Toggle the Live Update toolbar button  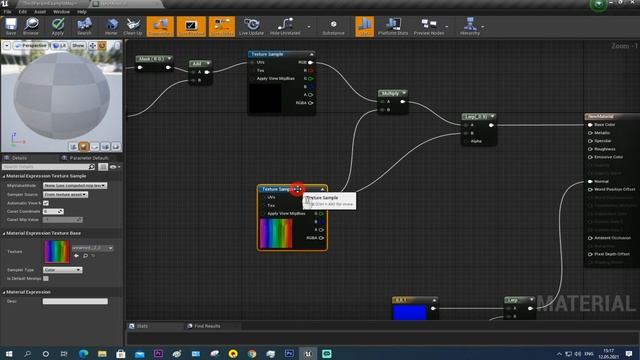click(x=251, y=26)
